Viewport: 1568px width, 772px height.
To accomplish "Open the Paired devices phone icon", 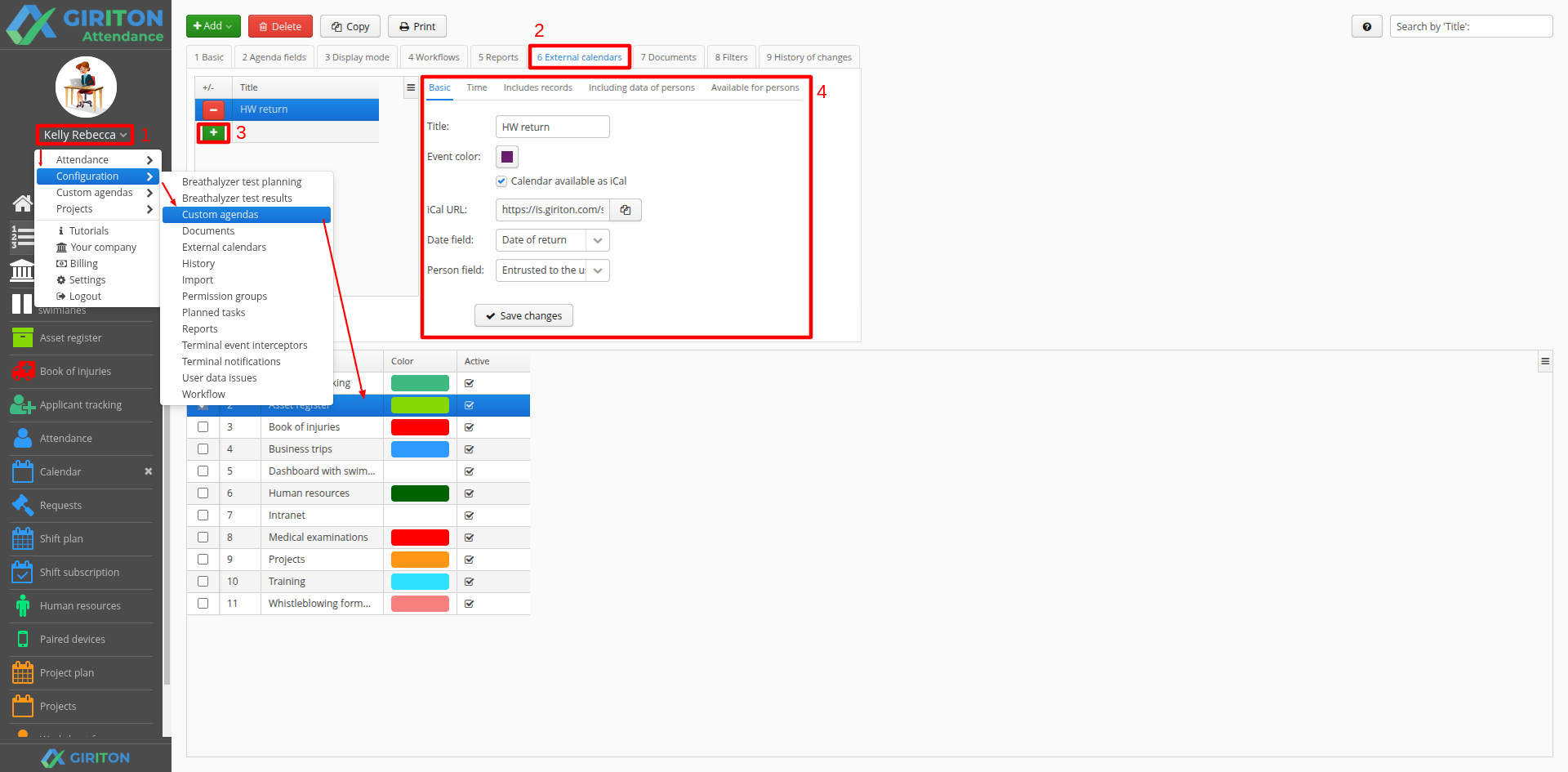I will (23, 639).
